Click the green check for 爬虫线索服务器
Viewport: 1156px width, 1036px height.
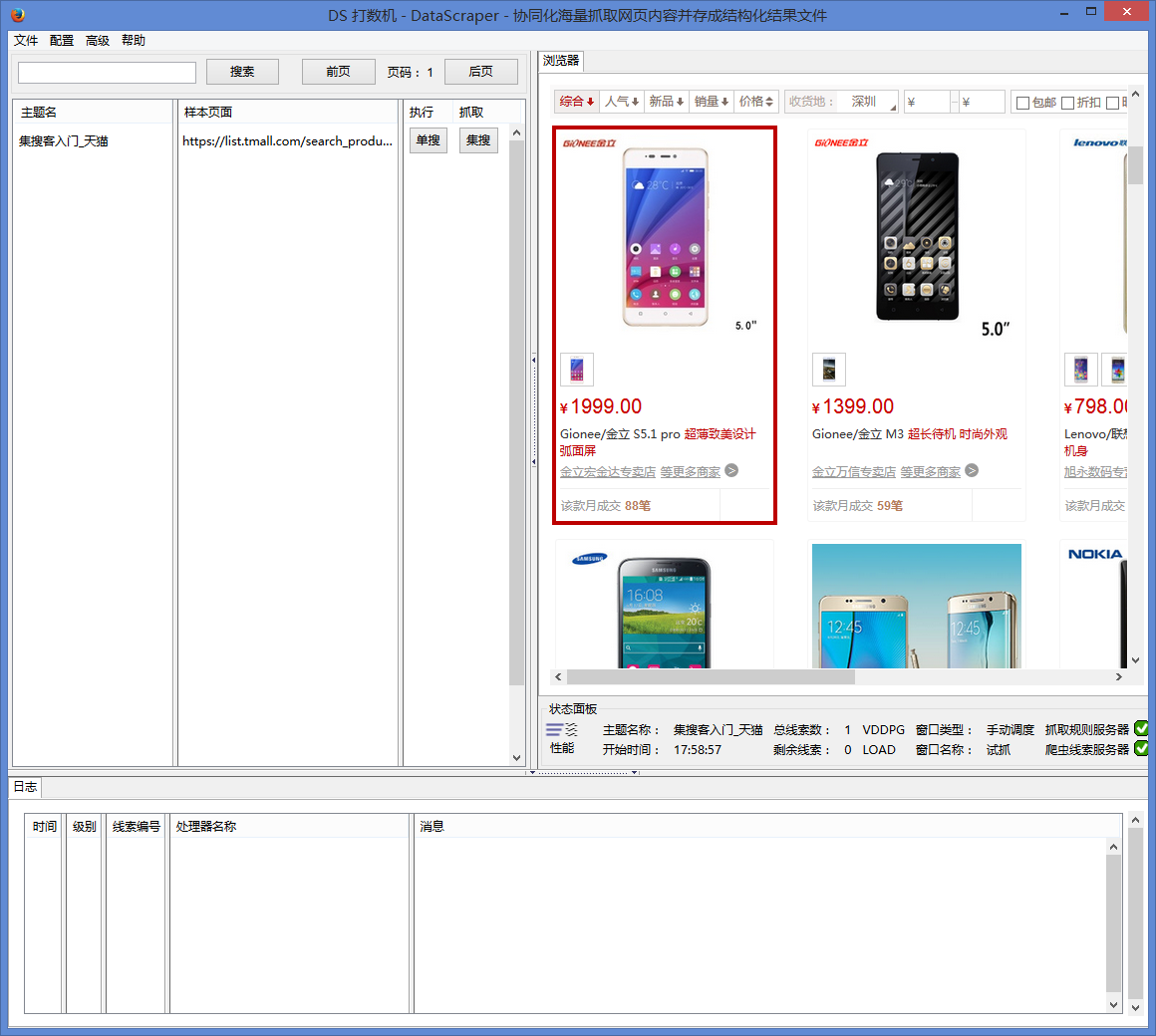(x=1141, y=749)
